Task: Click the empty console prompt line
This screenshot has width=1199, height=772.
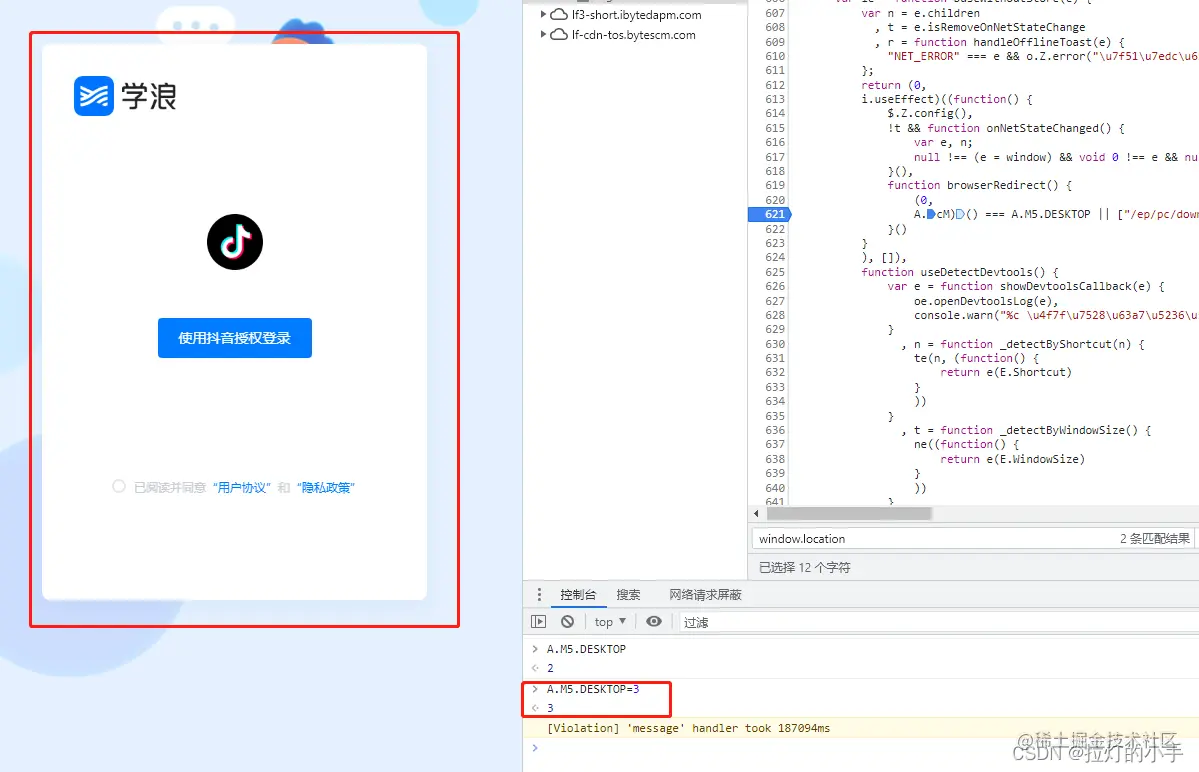Action: [x=860, y=748]
